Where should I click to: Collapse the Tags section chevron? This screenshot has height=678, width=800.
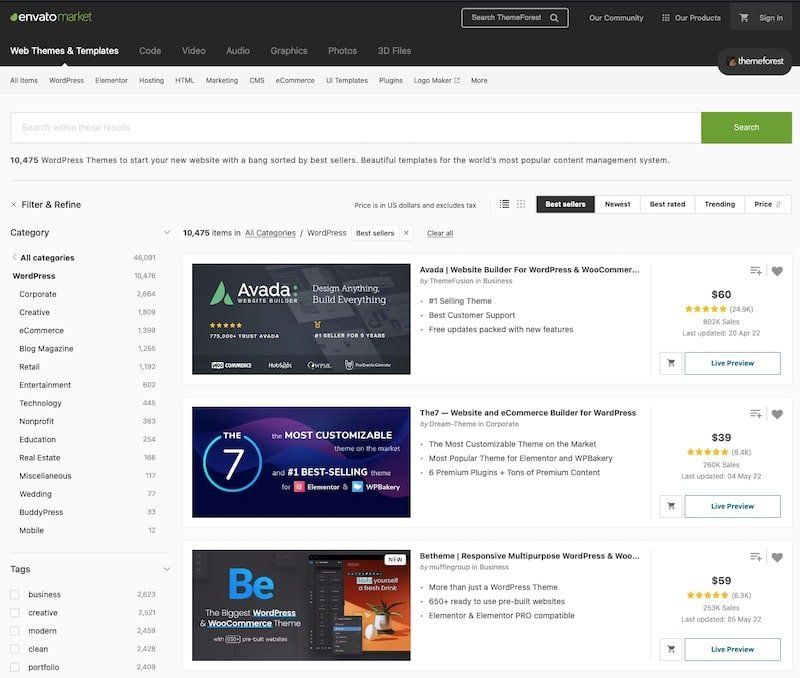point(167,569)
